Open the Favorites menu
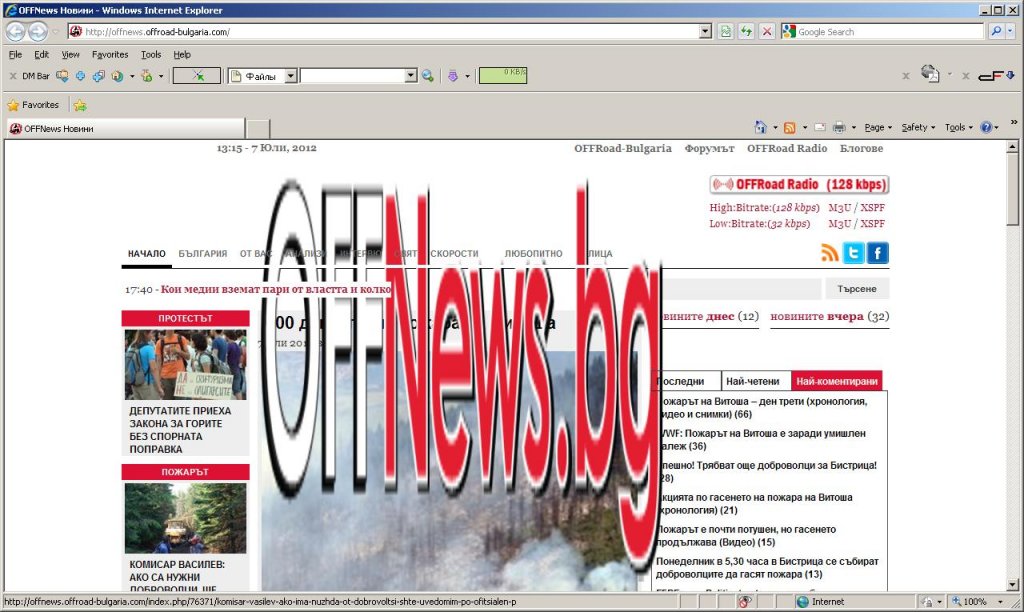This screenshot has width=1024, height=612. (x=110, y=54)
